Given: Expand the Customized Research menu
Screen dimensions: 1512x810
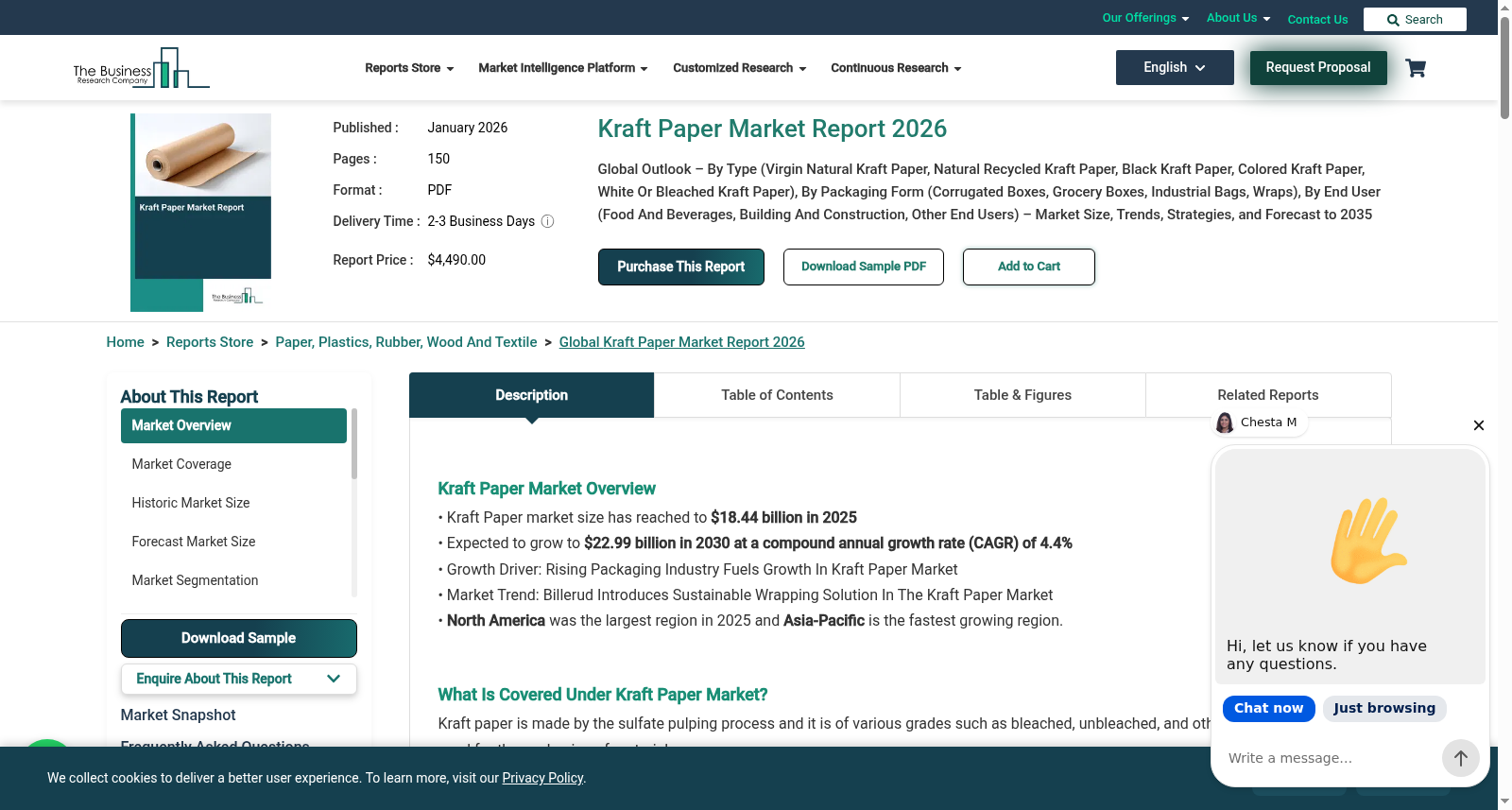Looking at the screenshot, I should coord(739,68).
